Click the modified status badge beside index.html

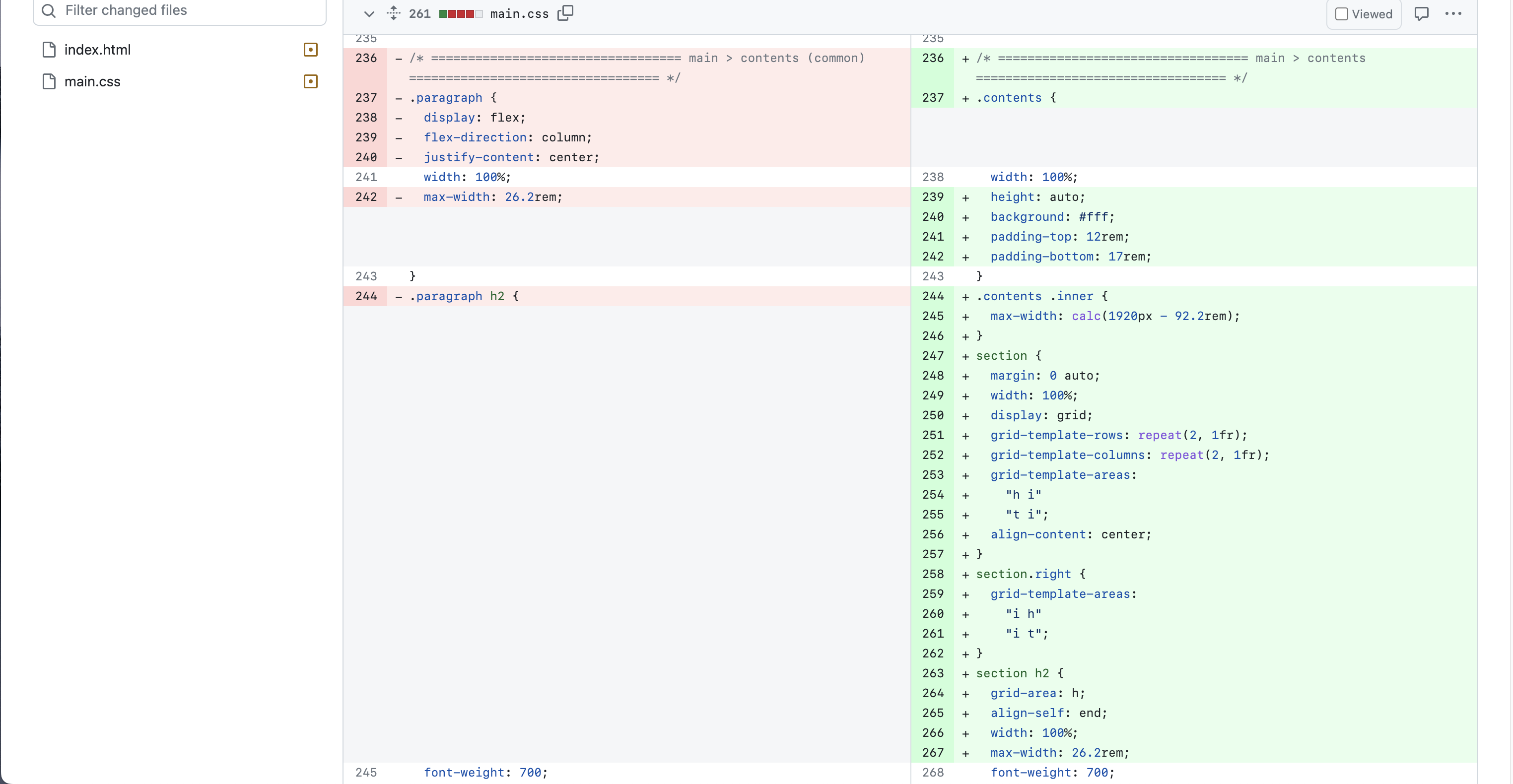(311, 50)
